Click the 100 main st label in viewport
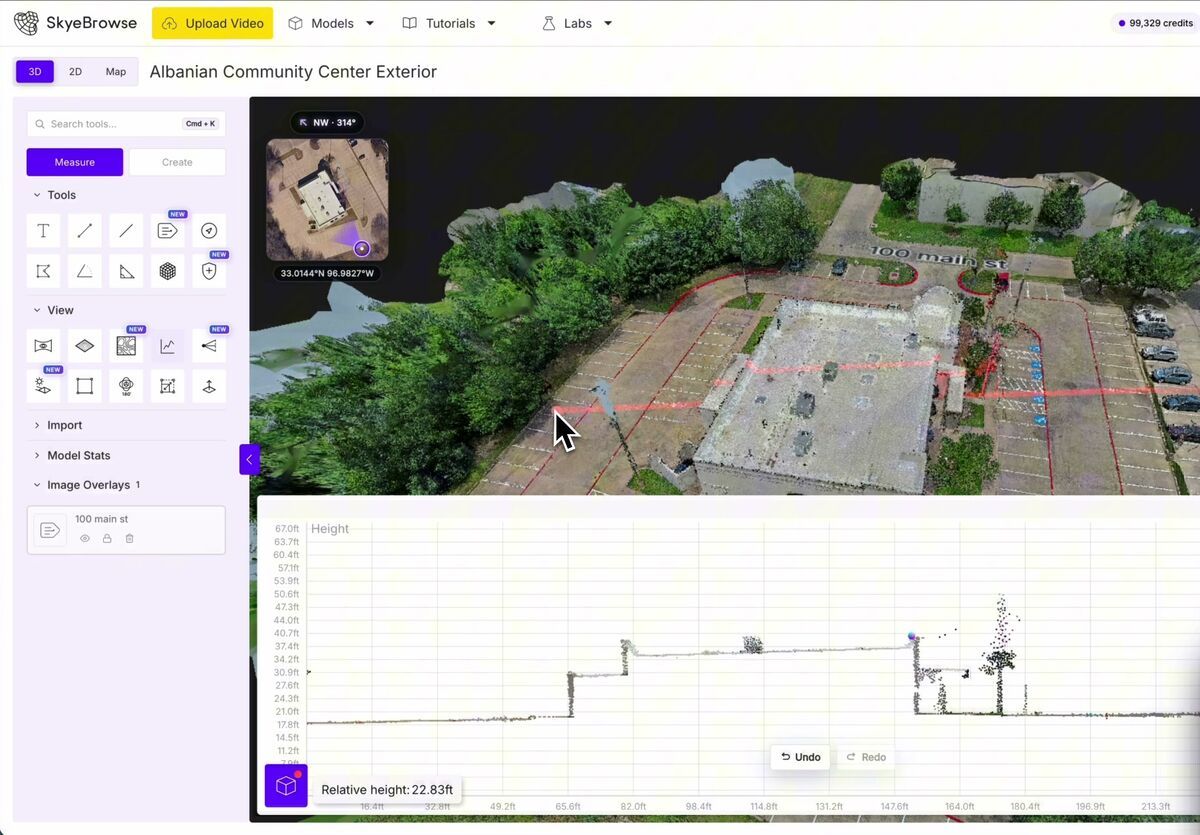The width and height of the screenshot is (1200, 835). pos(937,257)
